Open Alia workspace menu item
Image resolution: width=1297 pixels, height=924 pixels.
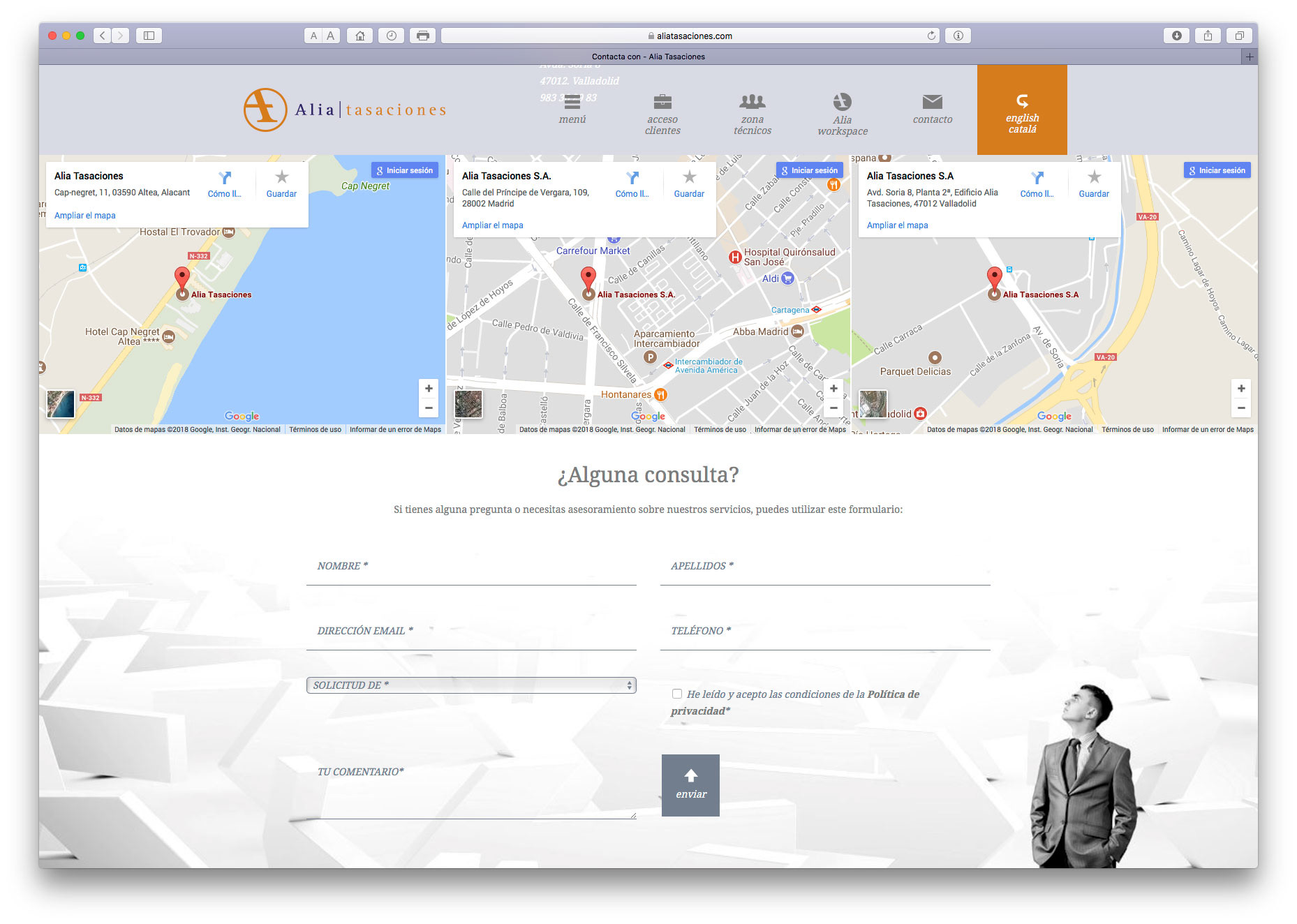tap(843, 114)
